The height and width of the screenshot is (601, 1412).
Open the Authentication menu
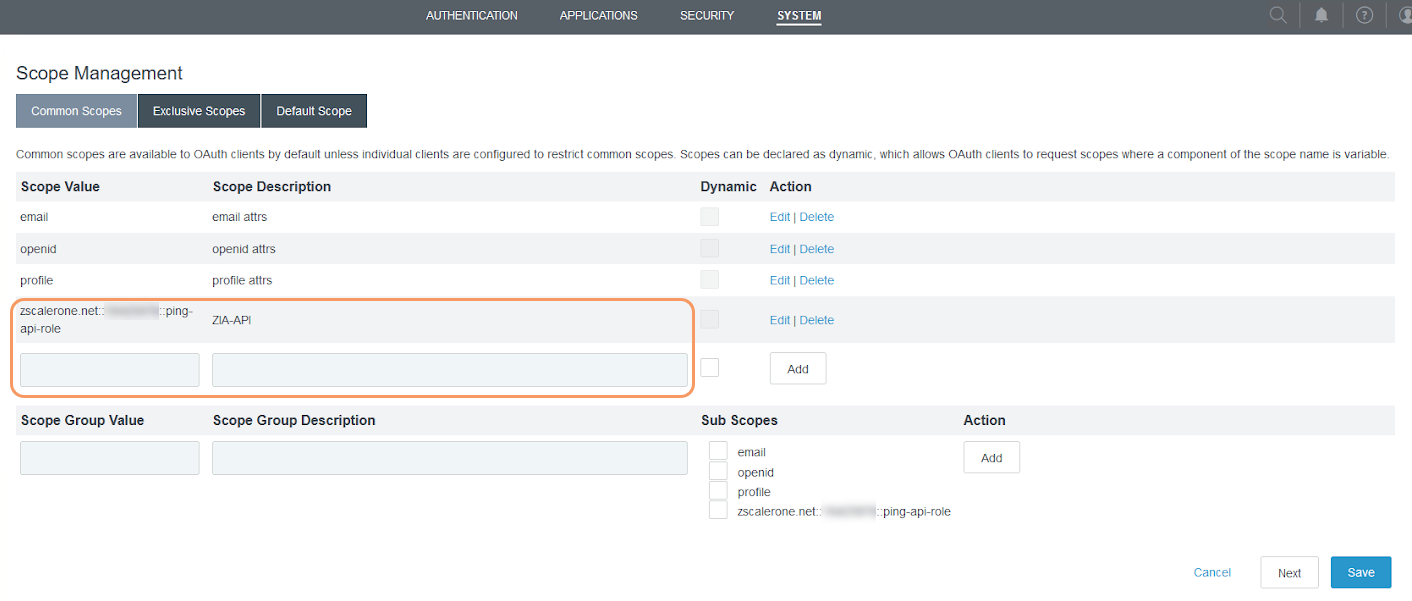[471, 16]
